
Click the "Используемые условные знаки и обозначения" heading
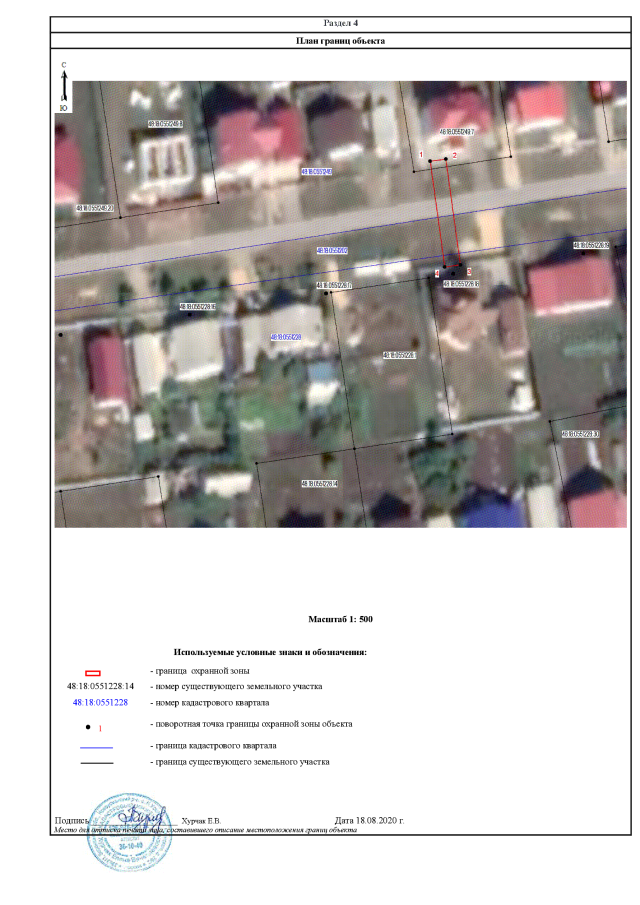[270, 652]
